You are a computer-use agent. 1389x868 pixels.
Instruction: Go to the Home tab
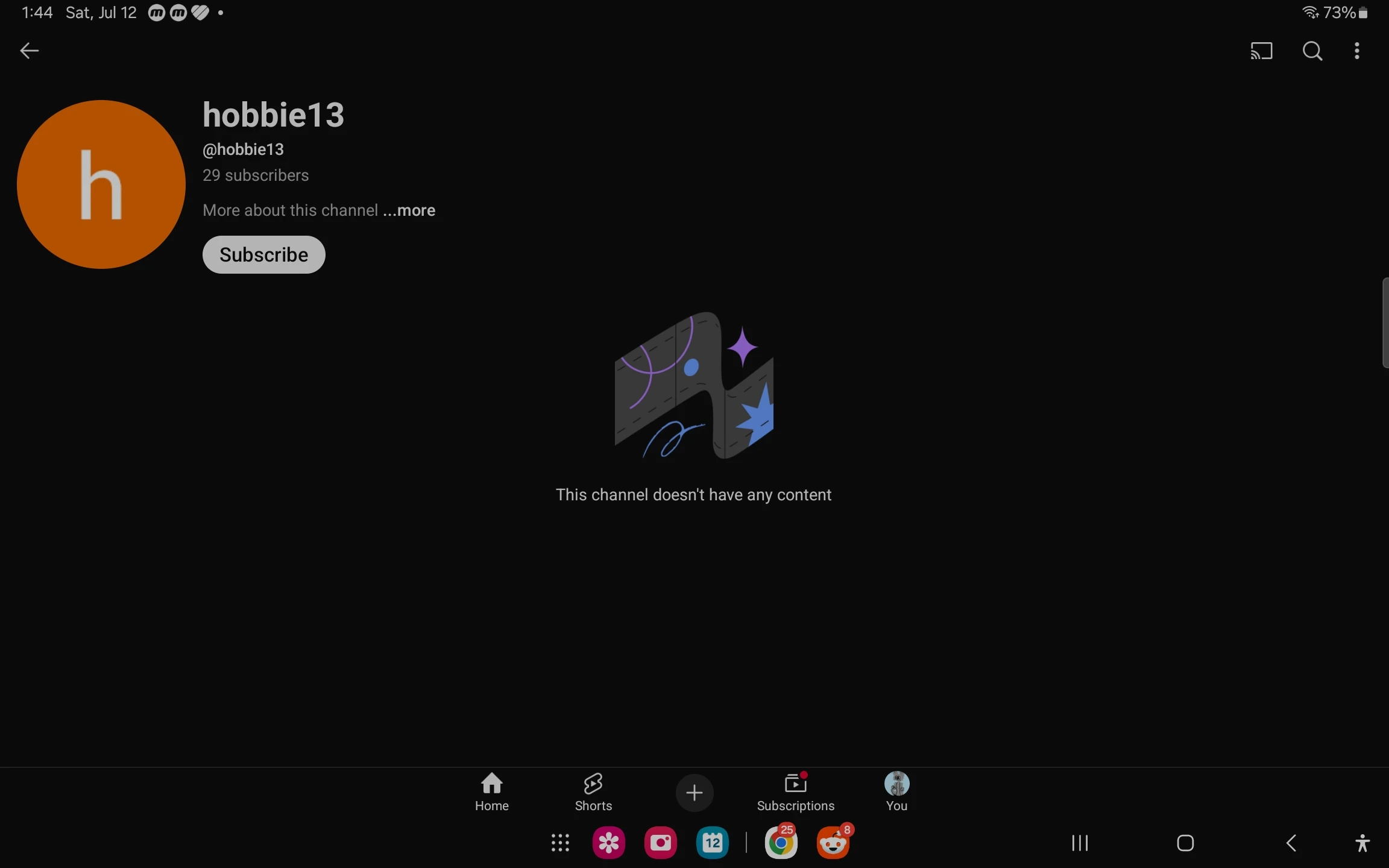(491, 792)
